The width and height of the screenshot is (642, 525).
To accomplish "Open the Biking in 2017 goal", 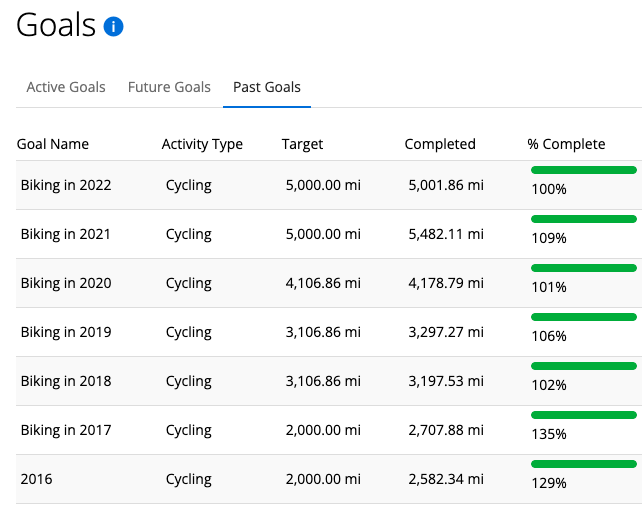I will 66,430.
